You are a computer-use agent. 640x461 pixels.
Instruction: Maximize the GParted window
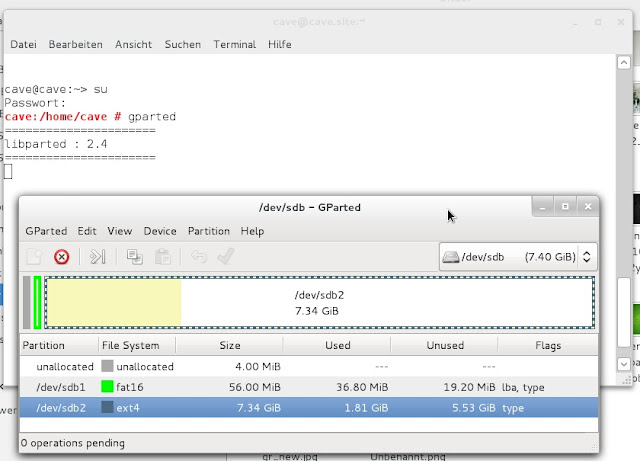[565, 207]
